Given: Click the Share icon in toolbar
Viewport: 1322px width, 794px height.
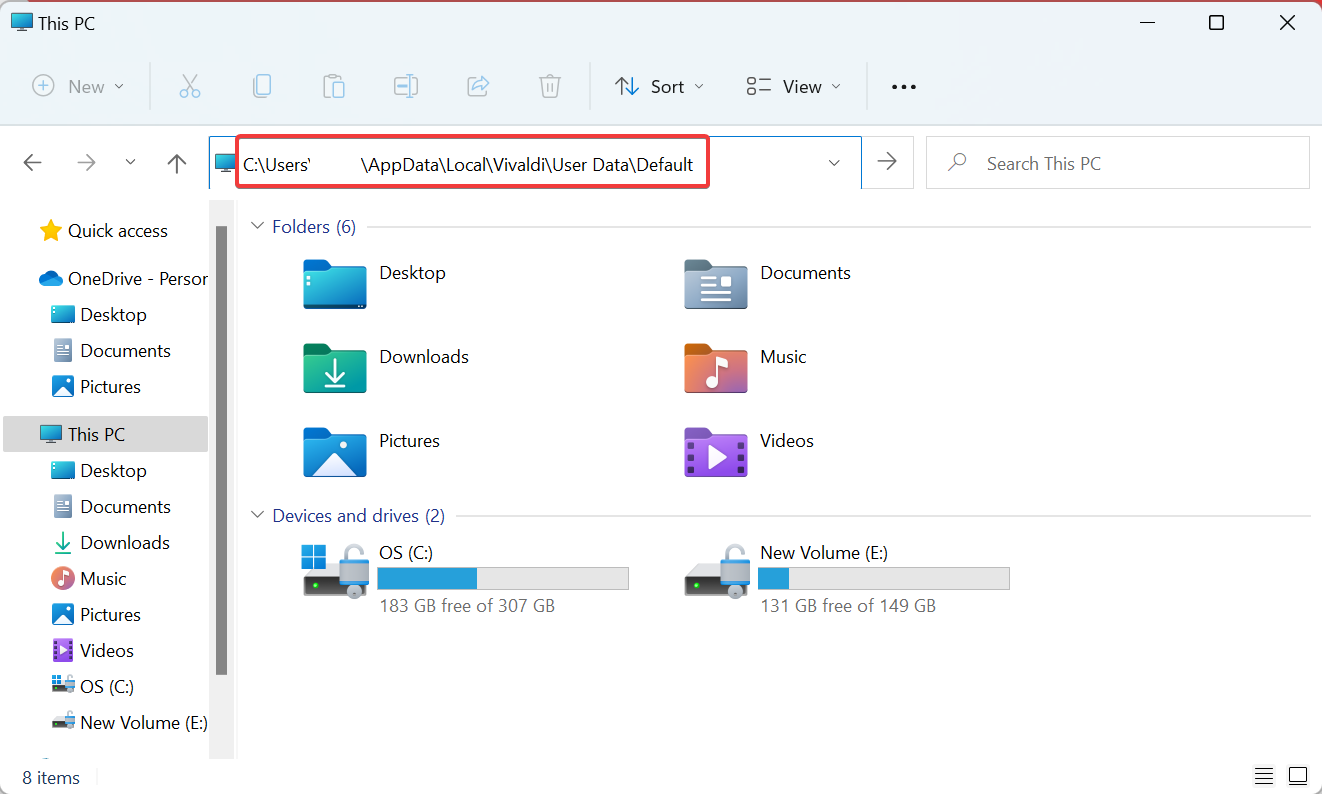Looking at the screenshot, I should tap(478, 87).
